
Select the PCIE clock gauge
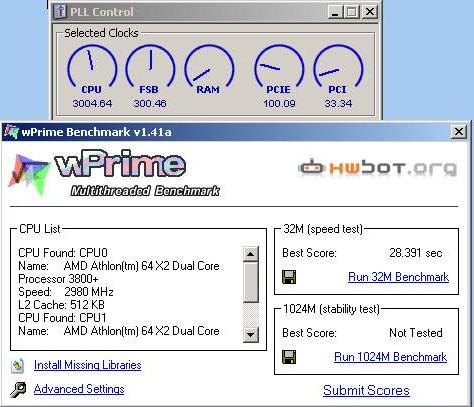coord(279,77)
